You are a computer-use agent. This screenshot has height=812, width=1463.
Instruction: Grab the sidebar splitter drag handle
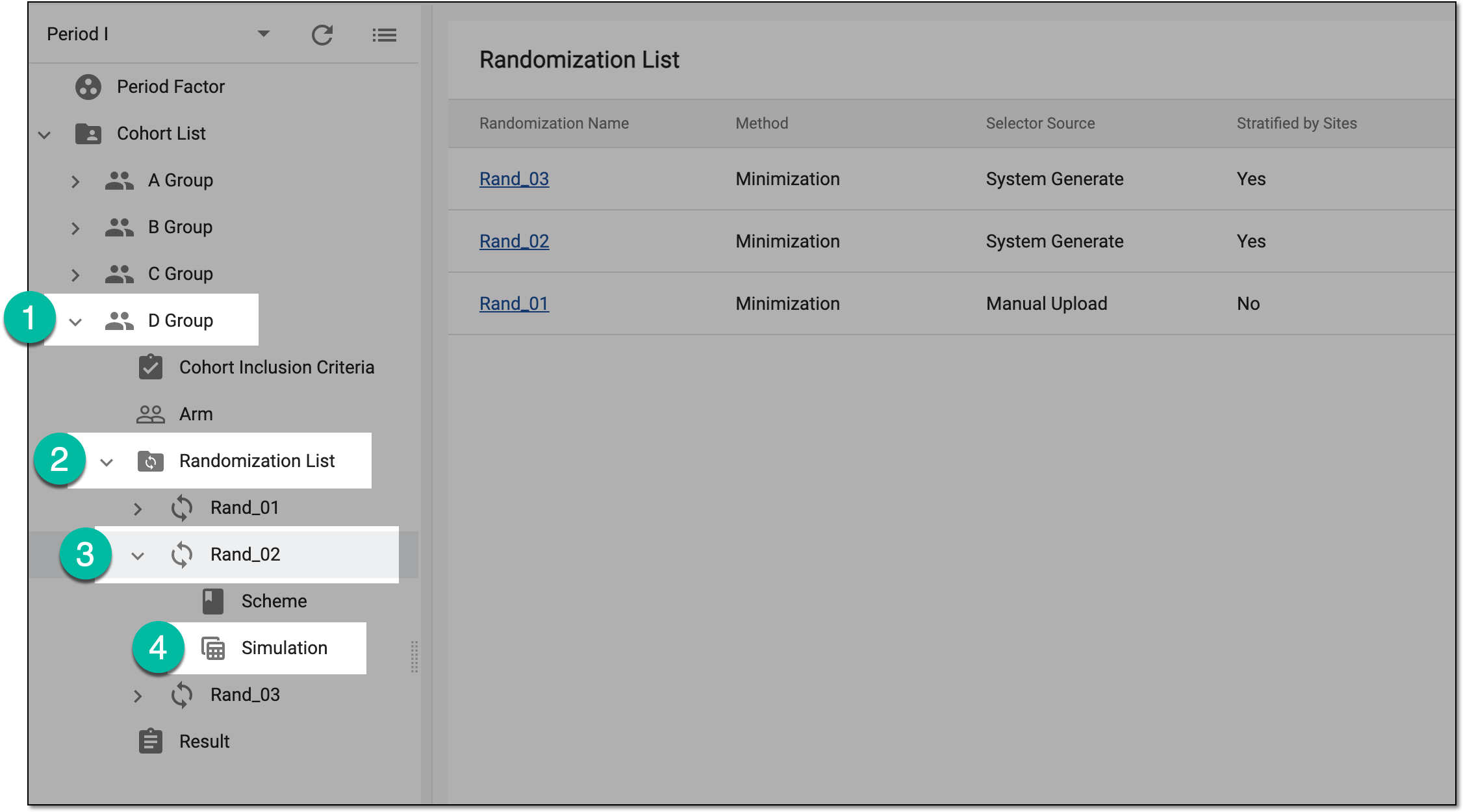tap(414, 657)
